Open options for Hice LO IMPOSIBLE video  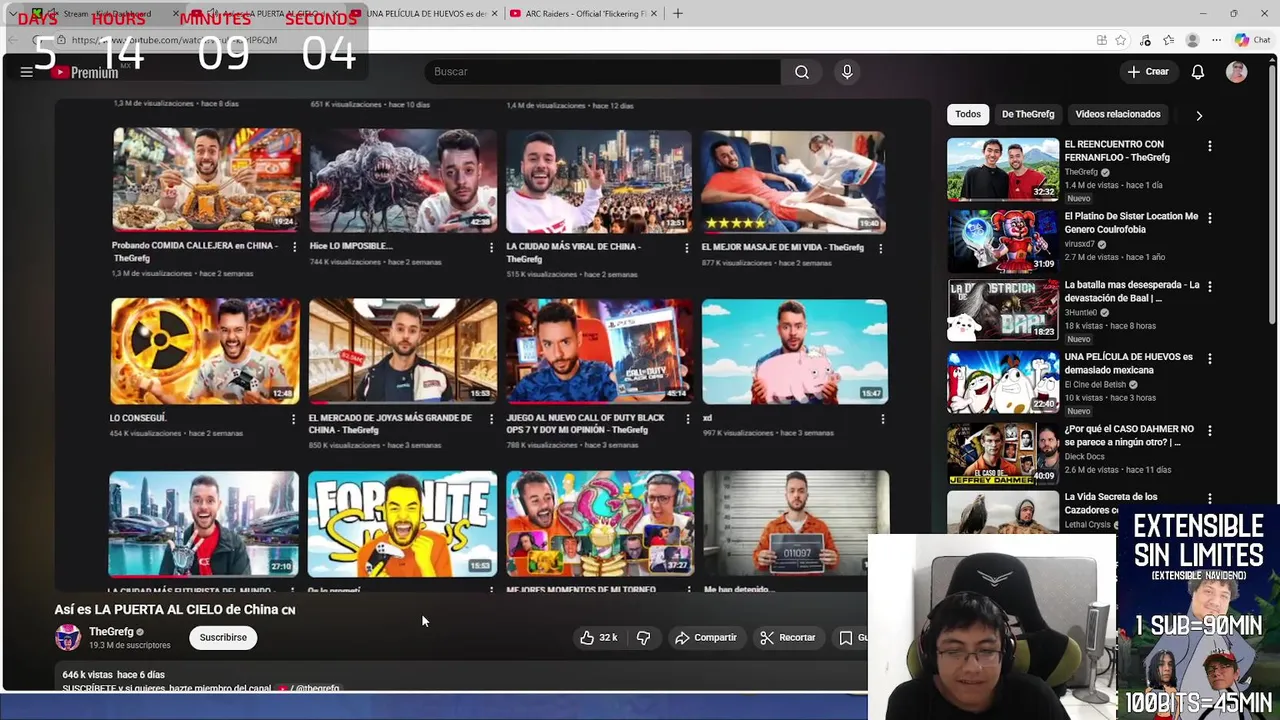click(x=491, y=247)
